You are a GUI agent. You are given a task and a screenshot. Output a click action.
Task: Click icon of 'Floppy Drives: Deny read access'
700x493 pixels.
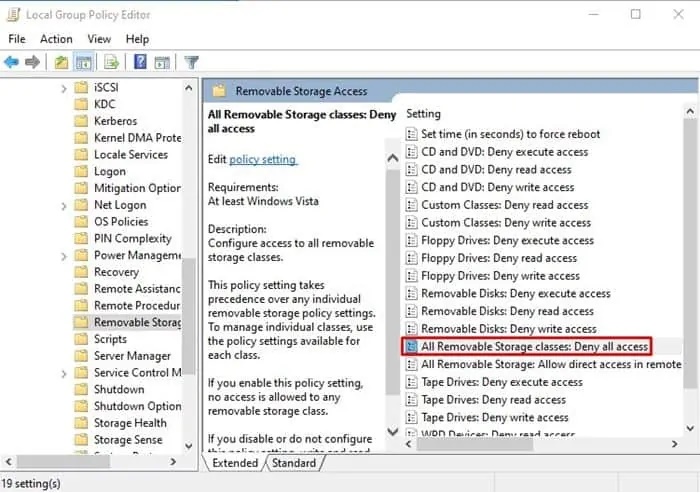tap(411, 258)
